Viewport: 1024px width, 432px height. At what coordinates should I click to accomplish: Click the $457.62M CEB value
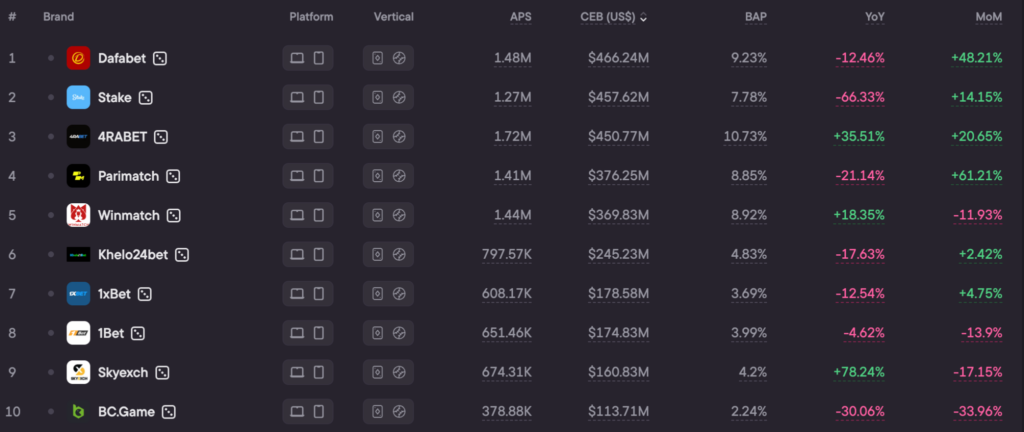click(618, 97)
